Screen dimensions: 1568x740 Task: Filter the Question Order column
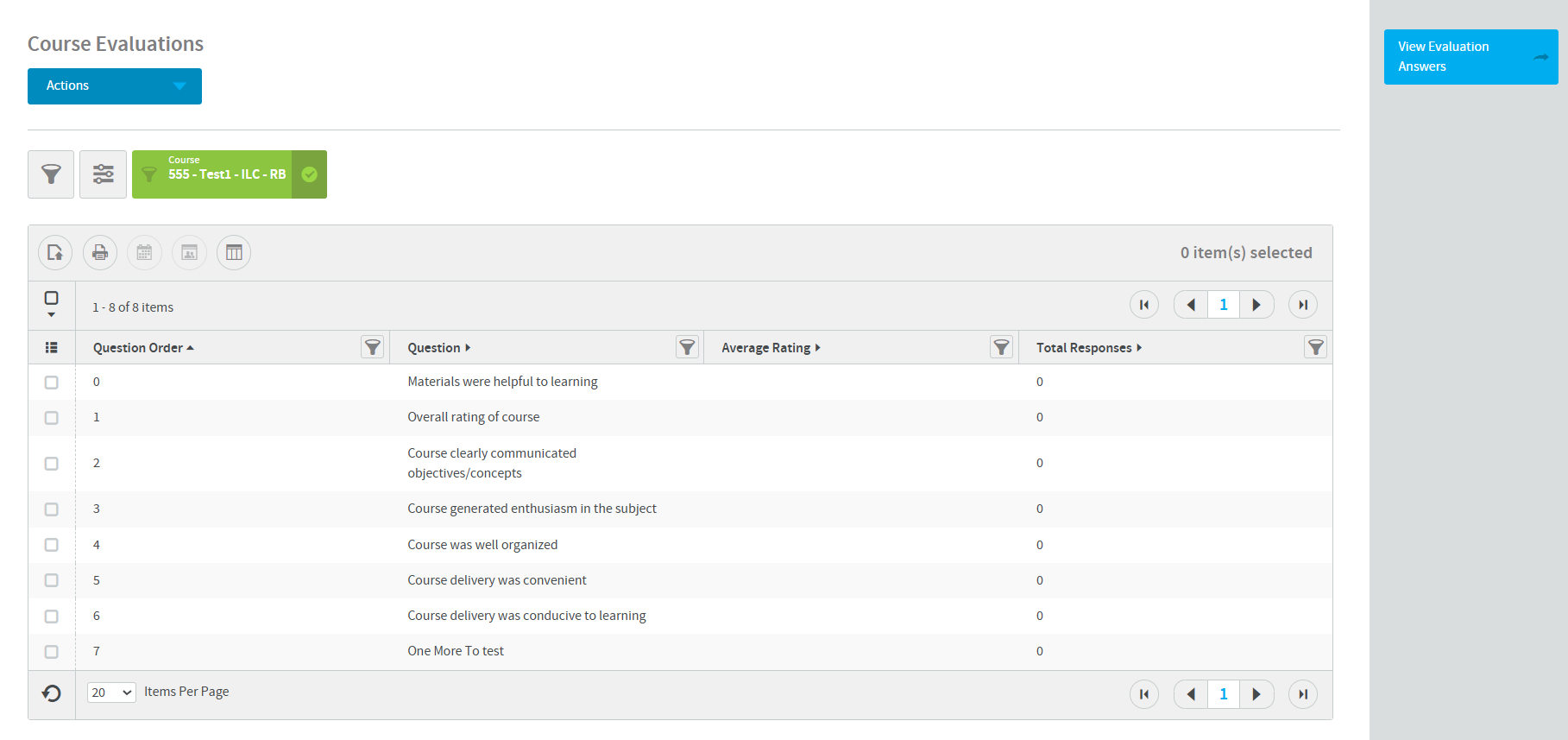coord(373,347)
